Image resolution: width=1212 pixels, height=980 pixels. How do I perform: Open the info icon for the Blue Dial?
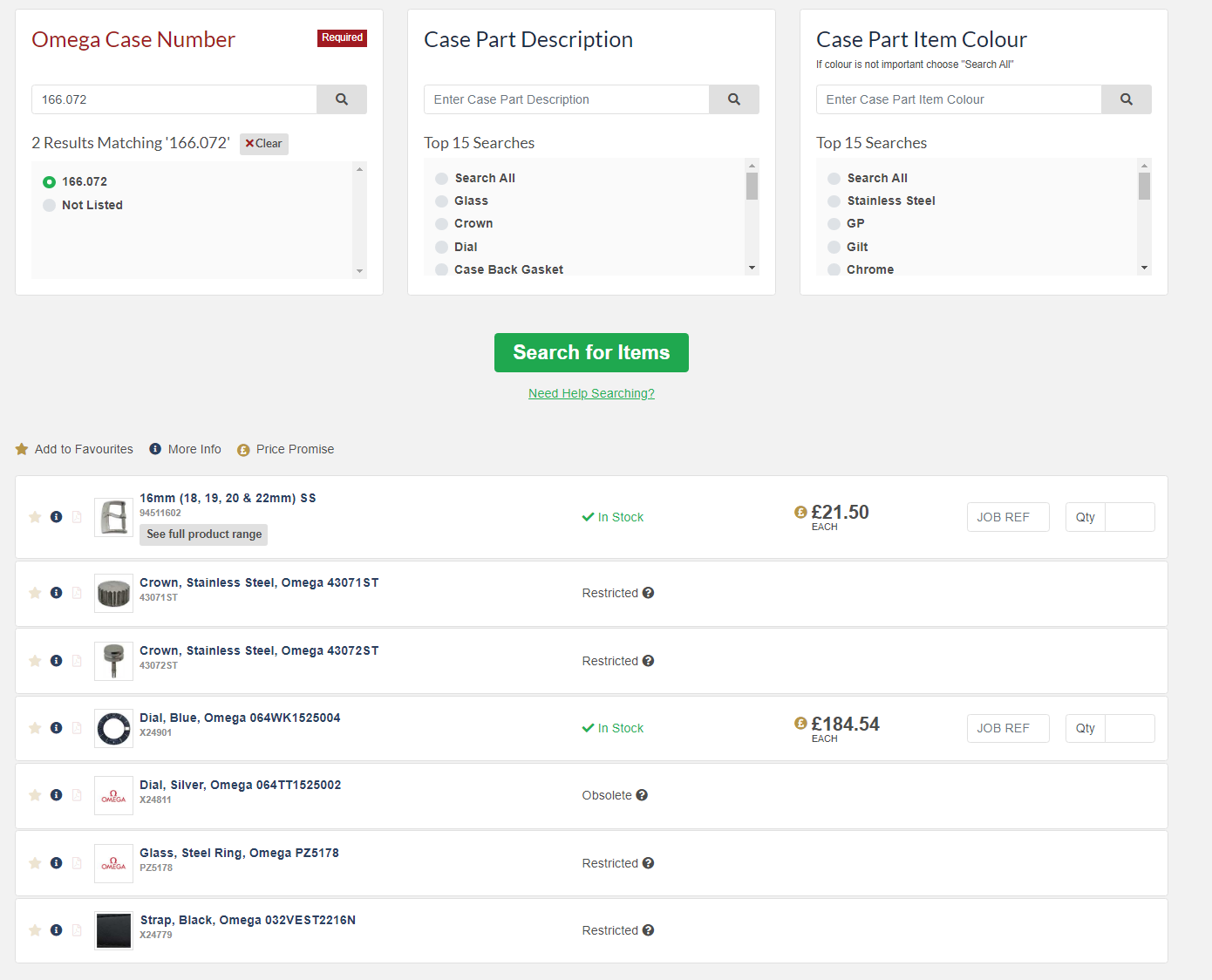pyautogui.click(x=57, y=728)
